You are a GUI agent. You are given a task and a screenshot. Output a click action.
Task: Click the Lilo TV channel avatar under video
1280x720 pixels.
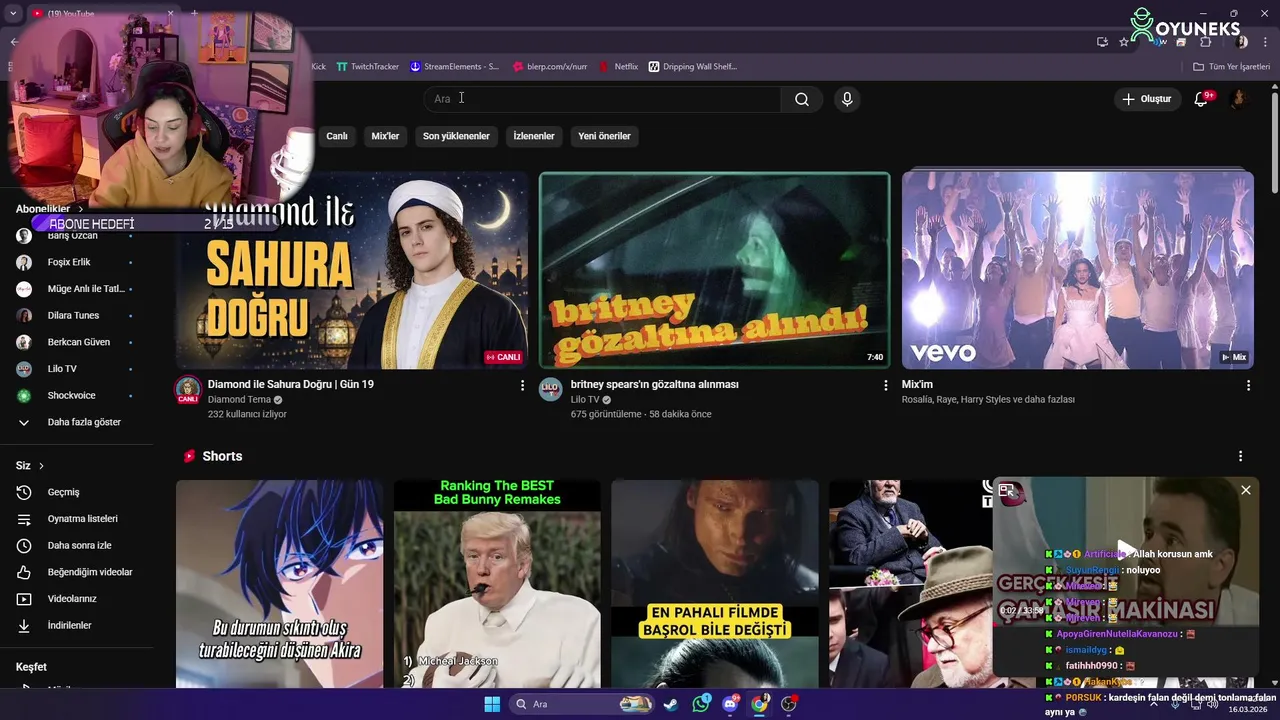pos(551,390)
